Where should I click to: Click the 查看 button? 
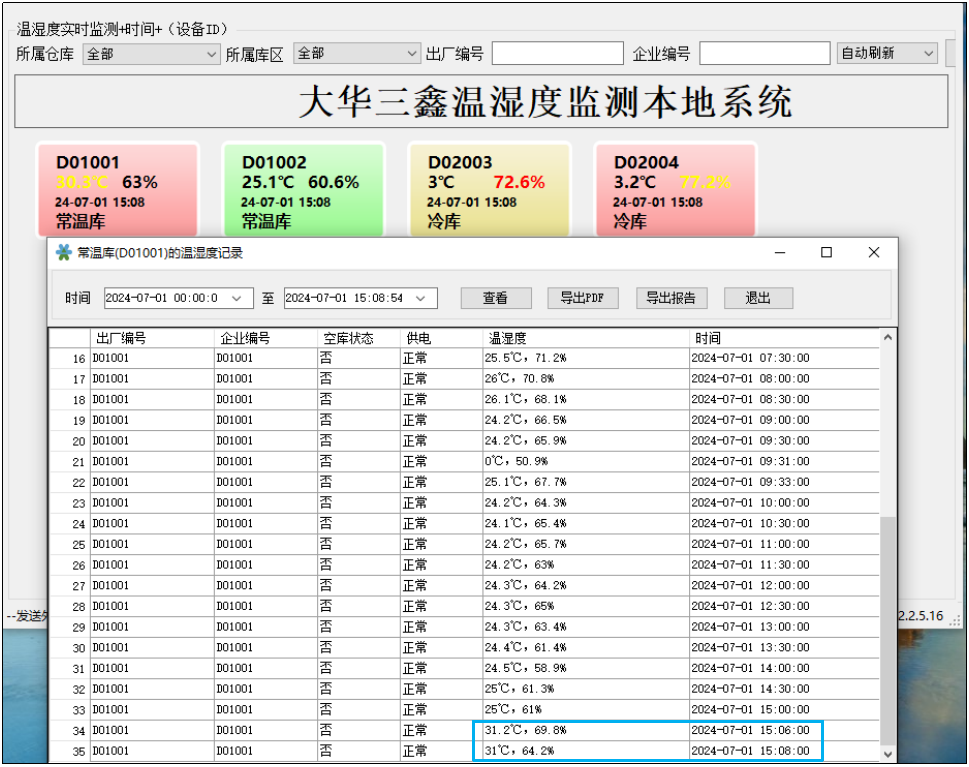(495, 298)
